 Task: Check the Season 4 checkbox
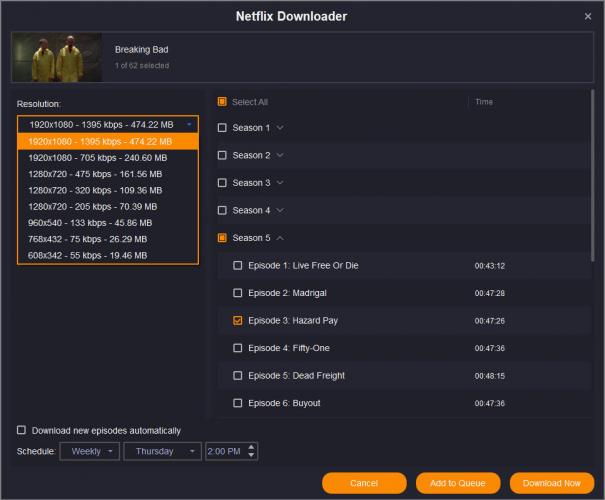222,210
